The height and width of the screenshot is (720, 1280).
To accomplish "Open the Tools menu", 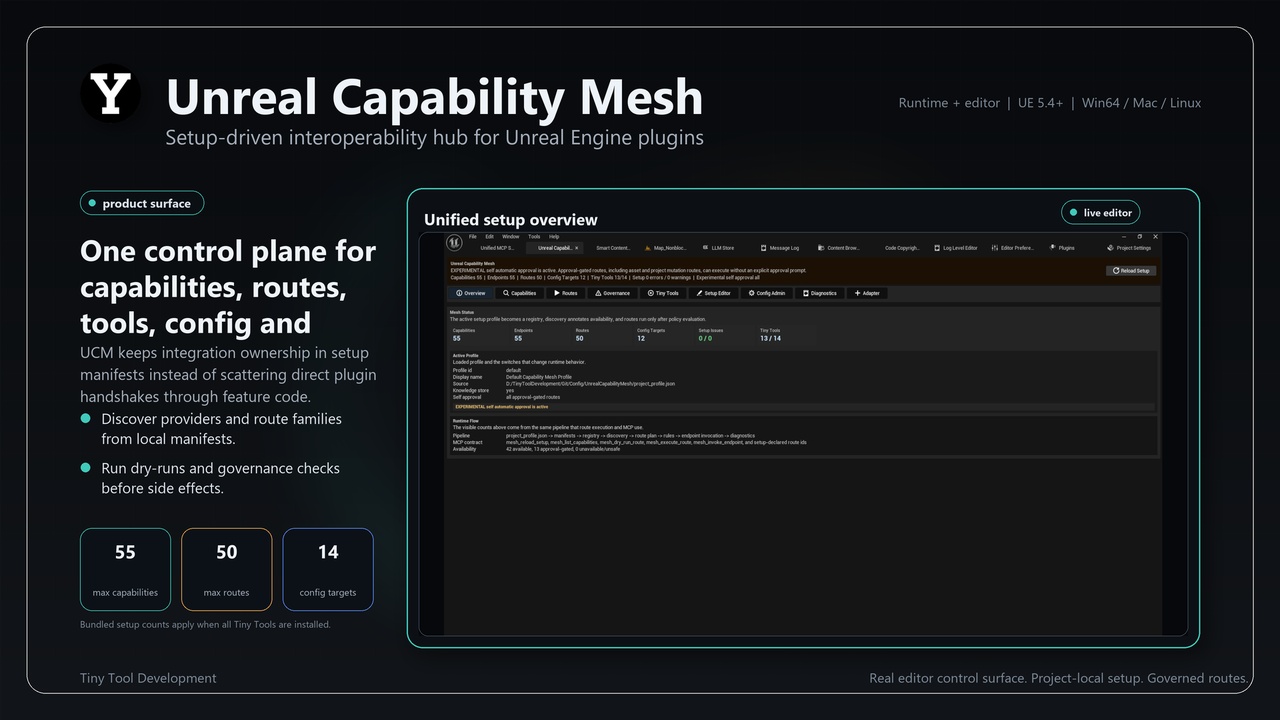I will (x=534, y=237).
